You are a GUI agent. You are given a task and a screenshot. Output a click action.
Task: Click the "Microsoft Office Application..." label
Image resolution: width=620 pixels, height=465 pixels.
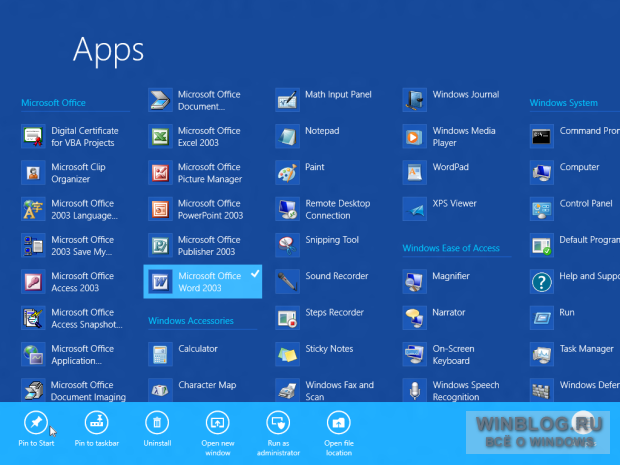[x=83, y=355]
